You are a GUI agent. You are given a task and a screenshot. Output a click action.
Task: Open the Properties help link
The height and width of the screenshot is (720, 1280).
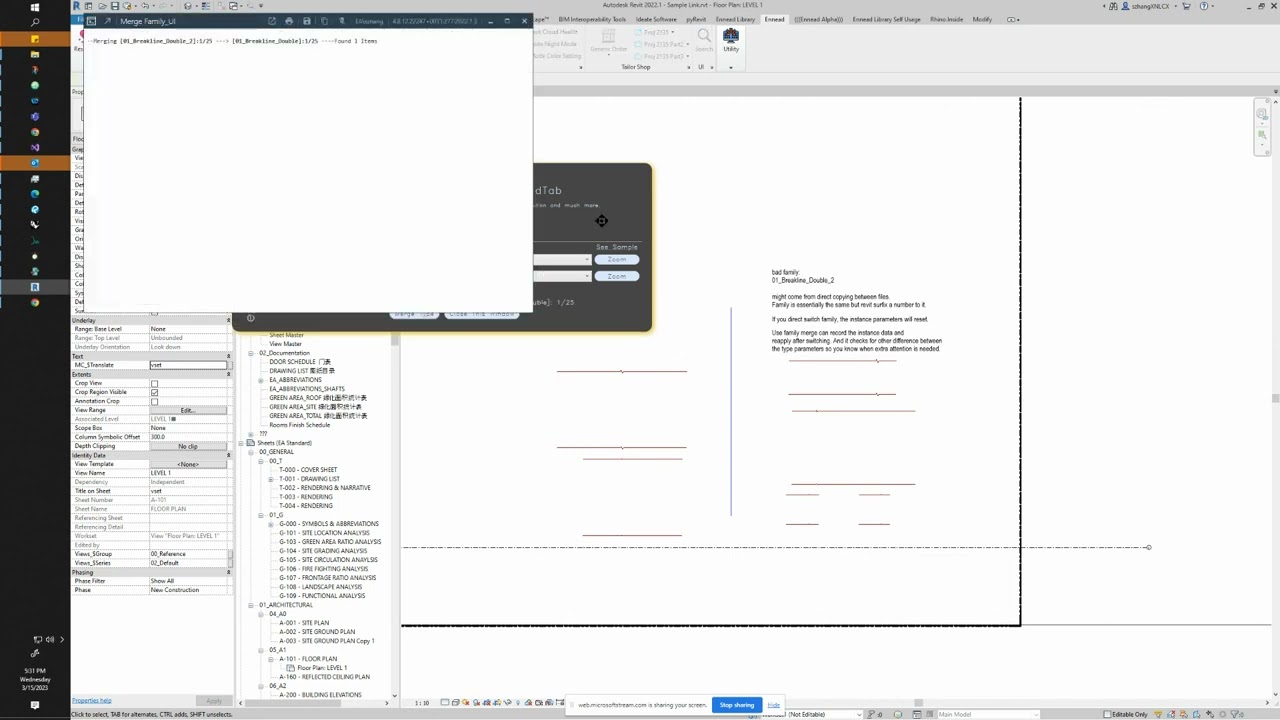tap(92, 700)
